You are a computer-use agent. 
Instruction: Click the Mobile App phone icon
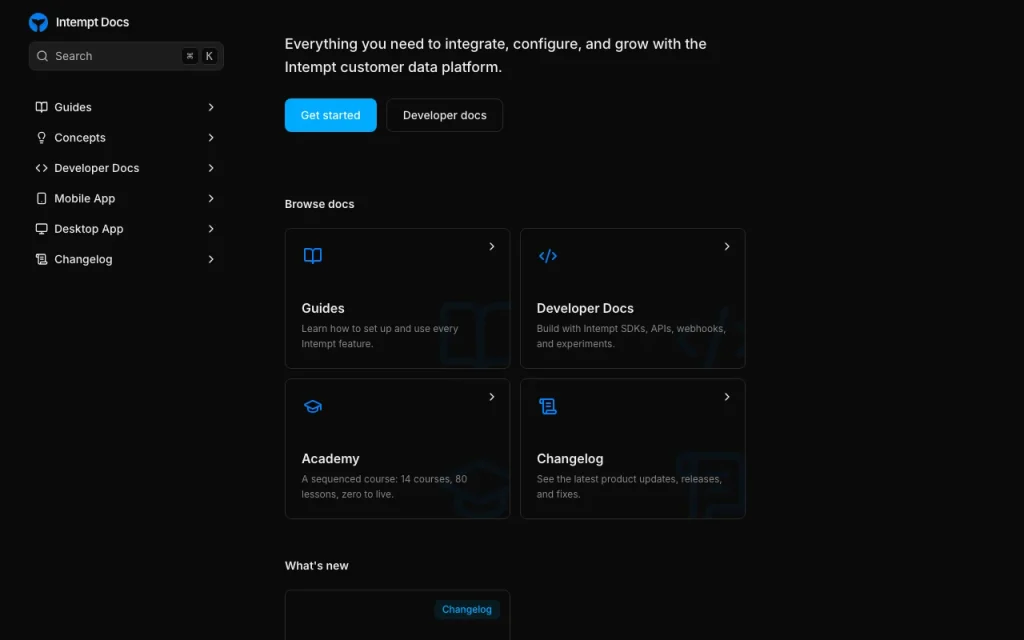(x=41, y=199)
